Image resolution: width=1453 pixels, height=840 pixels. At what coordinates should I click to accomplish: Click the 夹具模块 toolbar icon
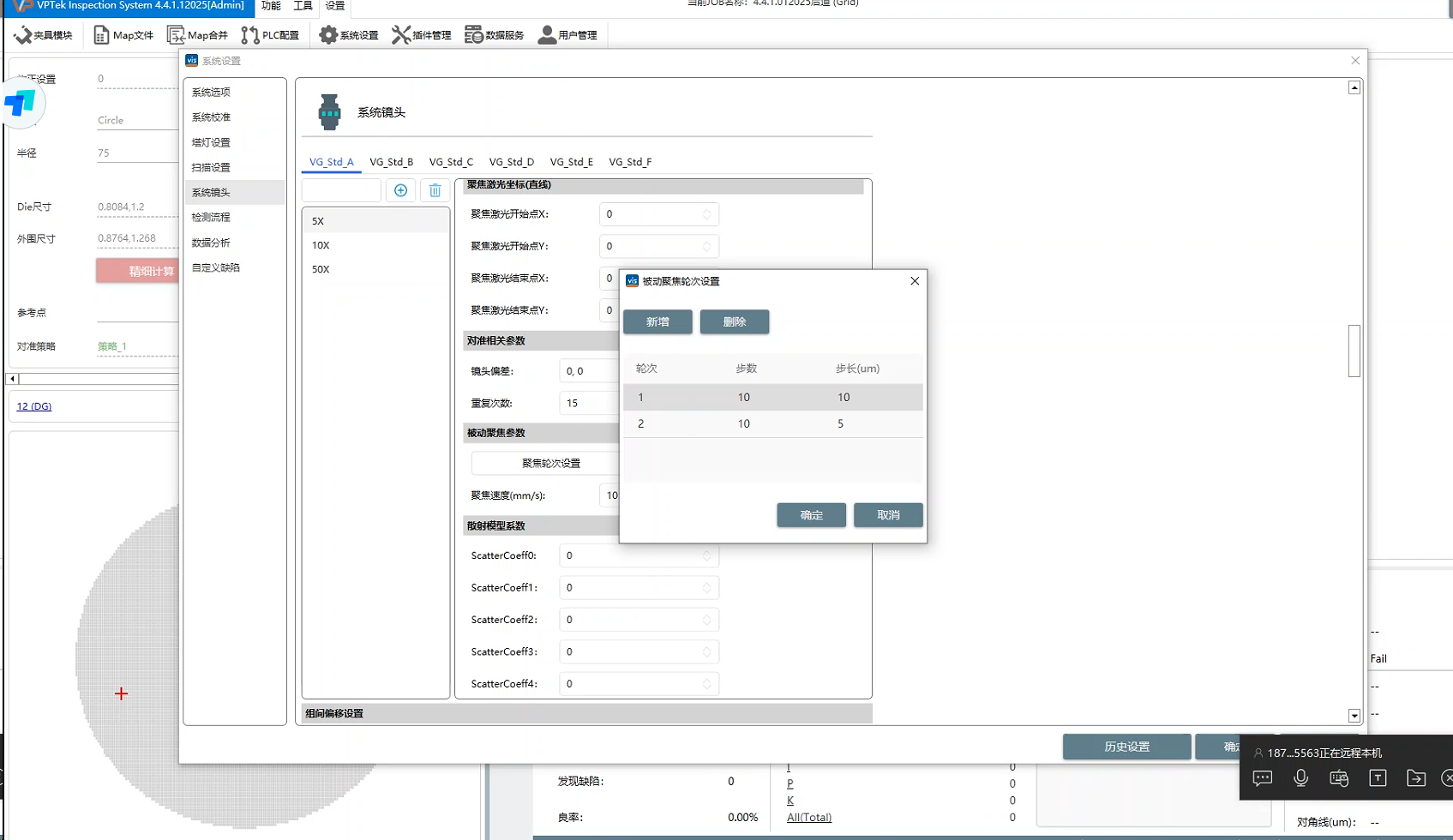click(x=43, y=35)
